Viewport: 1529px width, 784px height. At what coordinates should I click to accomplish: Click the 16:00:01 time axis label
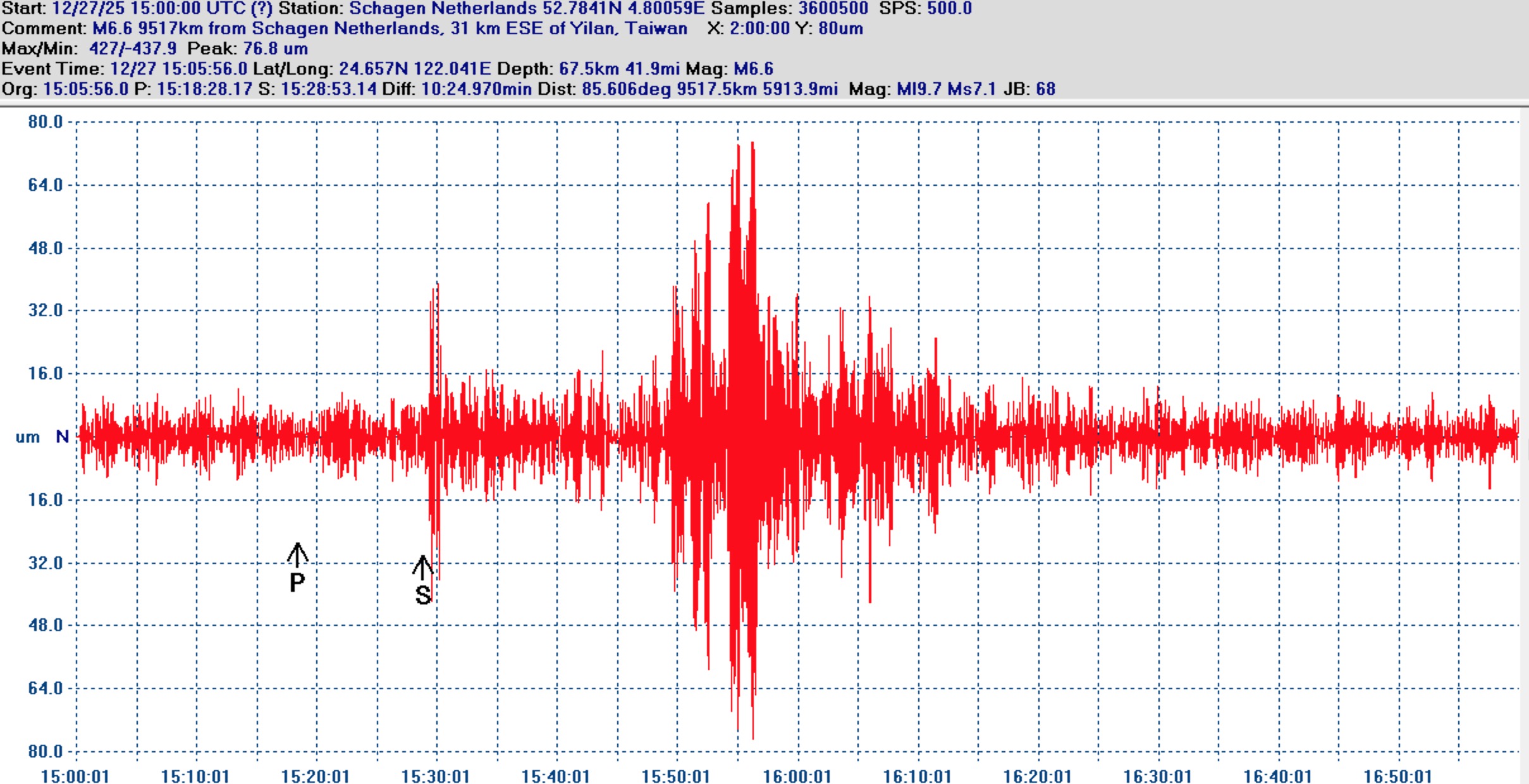[x=797, y=776]
